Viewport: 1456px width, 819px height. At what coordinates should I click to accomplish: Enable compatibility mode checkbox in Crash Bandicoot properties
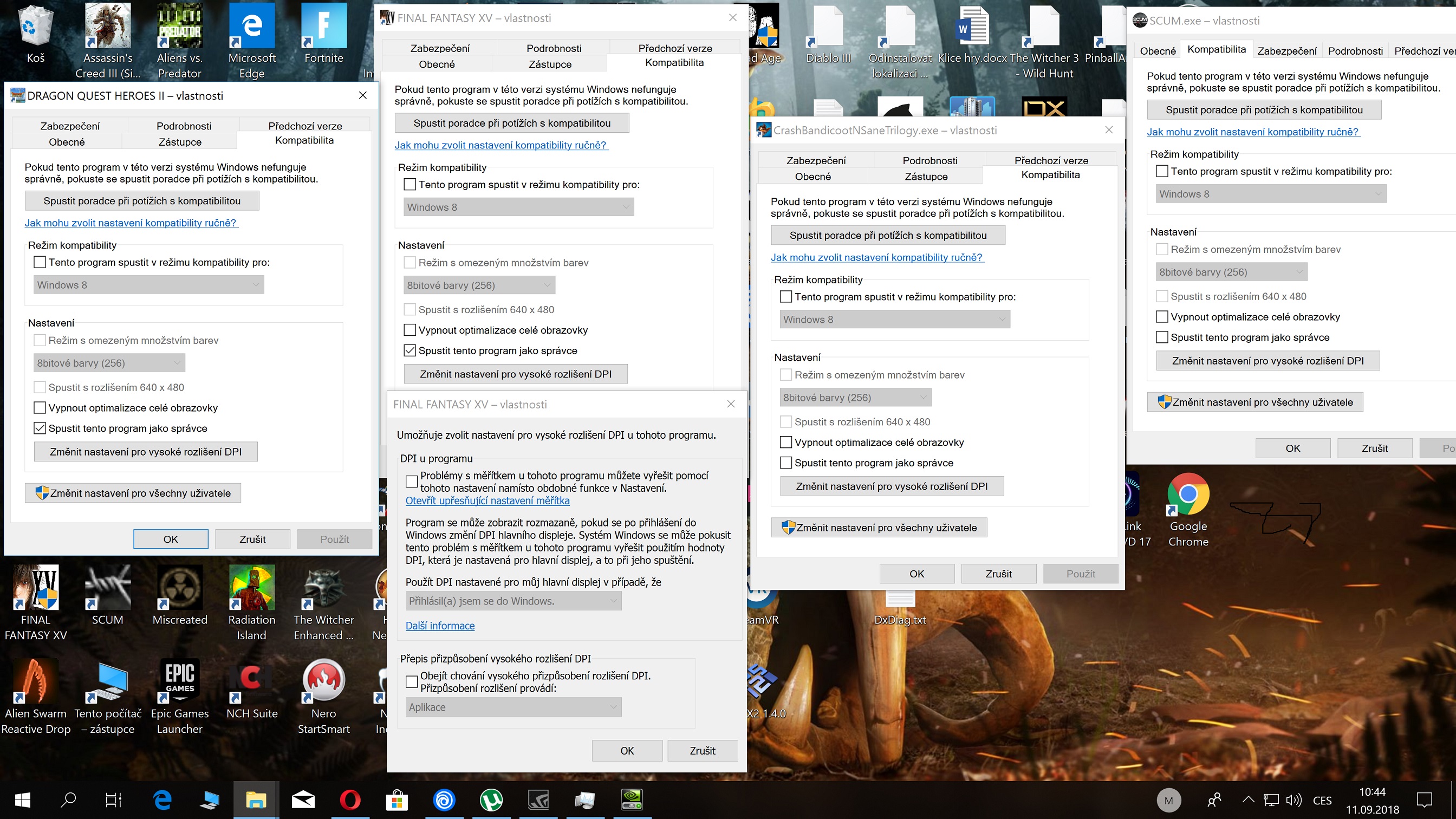pos(785,297)
